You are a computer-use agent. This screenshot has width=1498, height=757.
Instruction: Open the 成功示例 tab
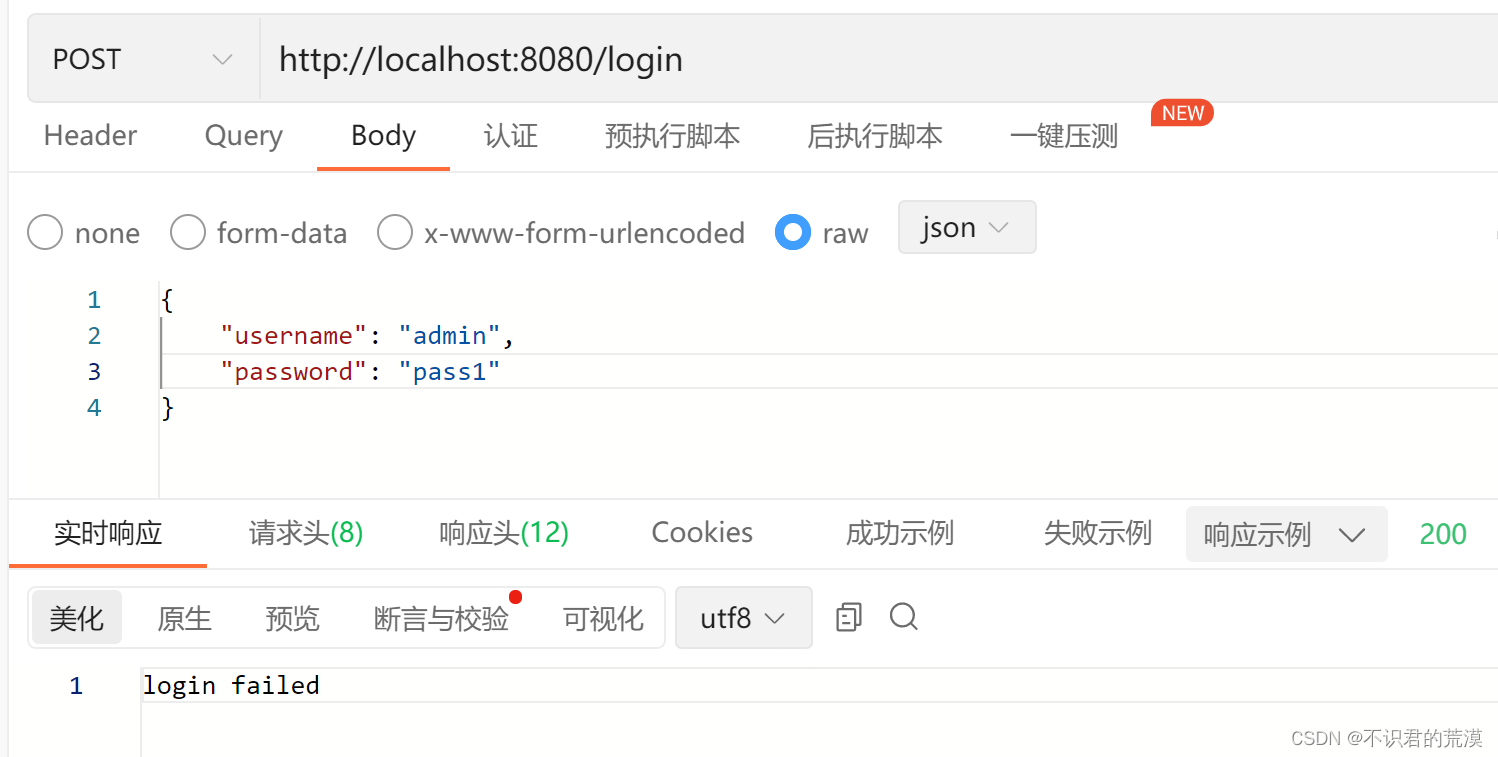click(900, 533)
